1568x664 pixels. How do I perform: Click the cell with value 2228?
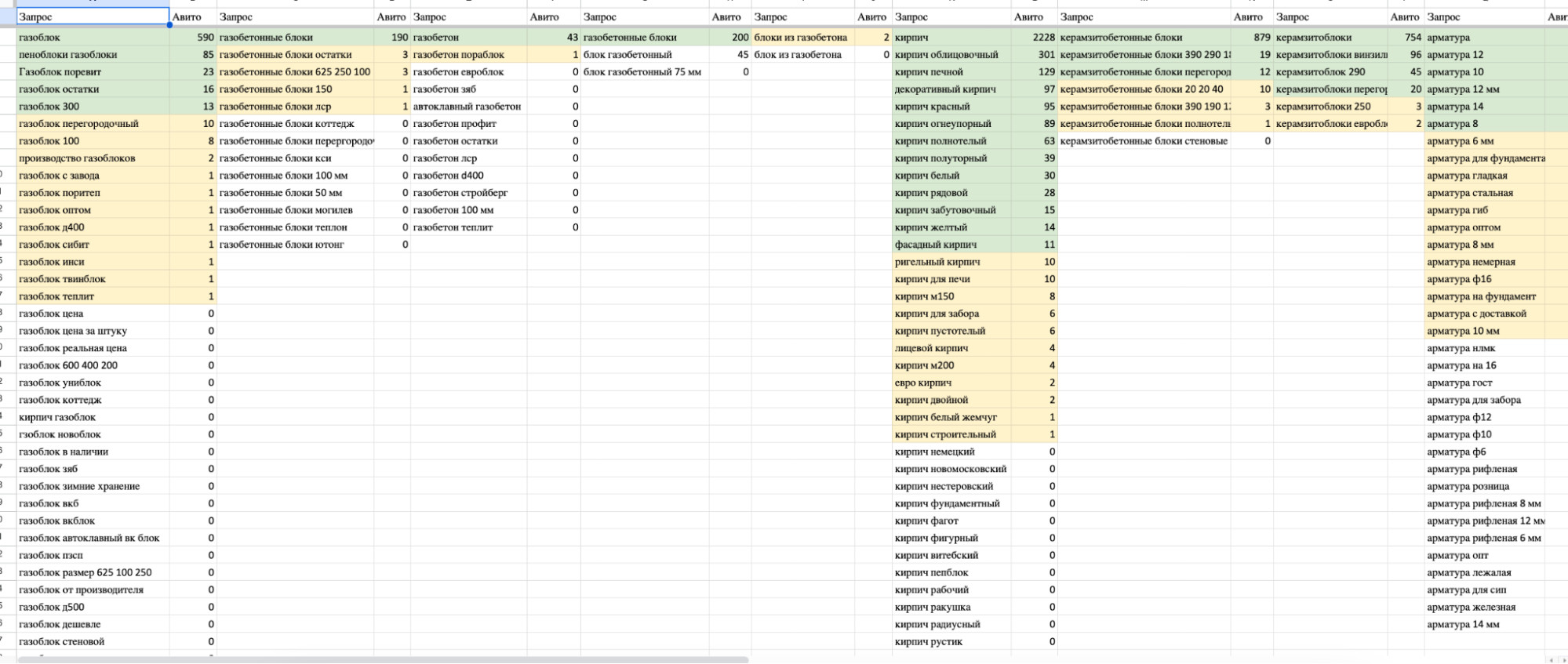pos(1034,38)
